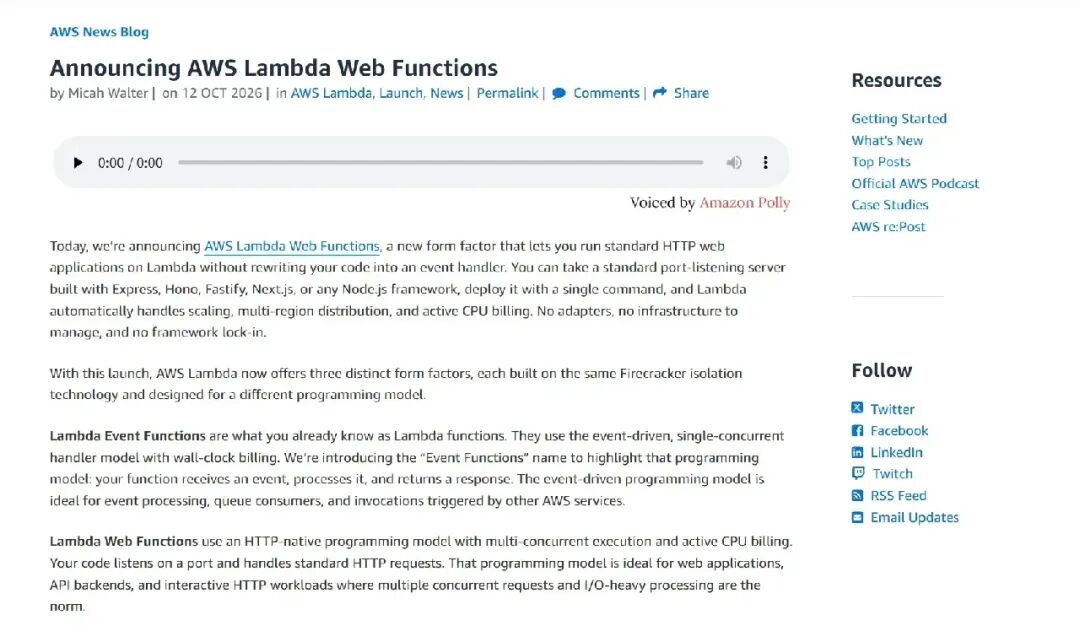Go to the AWS News Blog link
The image size is (1080, 631).
99,32
